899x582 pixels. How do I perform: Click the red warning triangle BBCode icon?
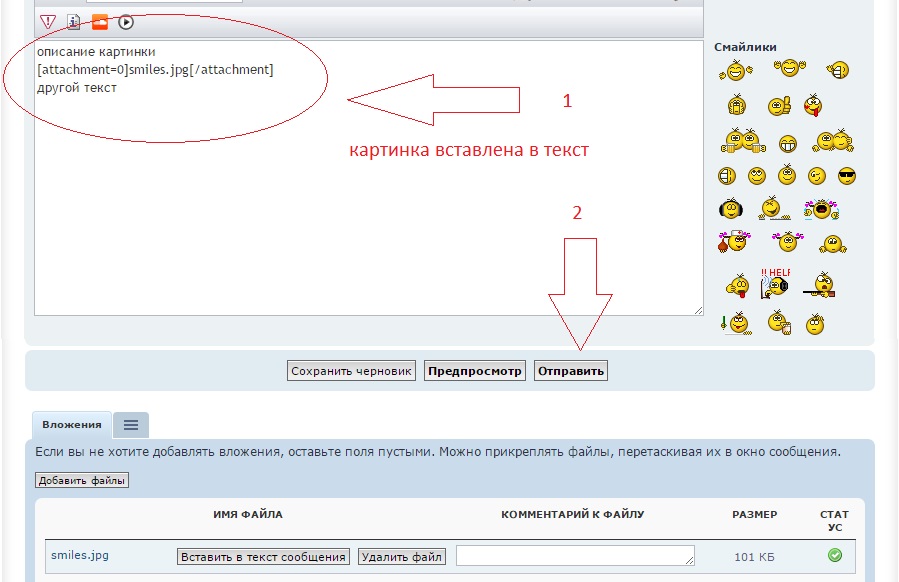(x=48, y=21)
